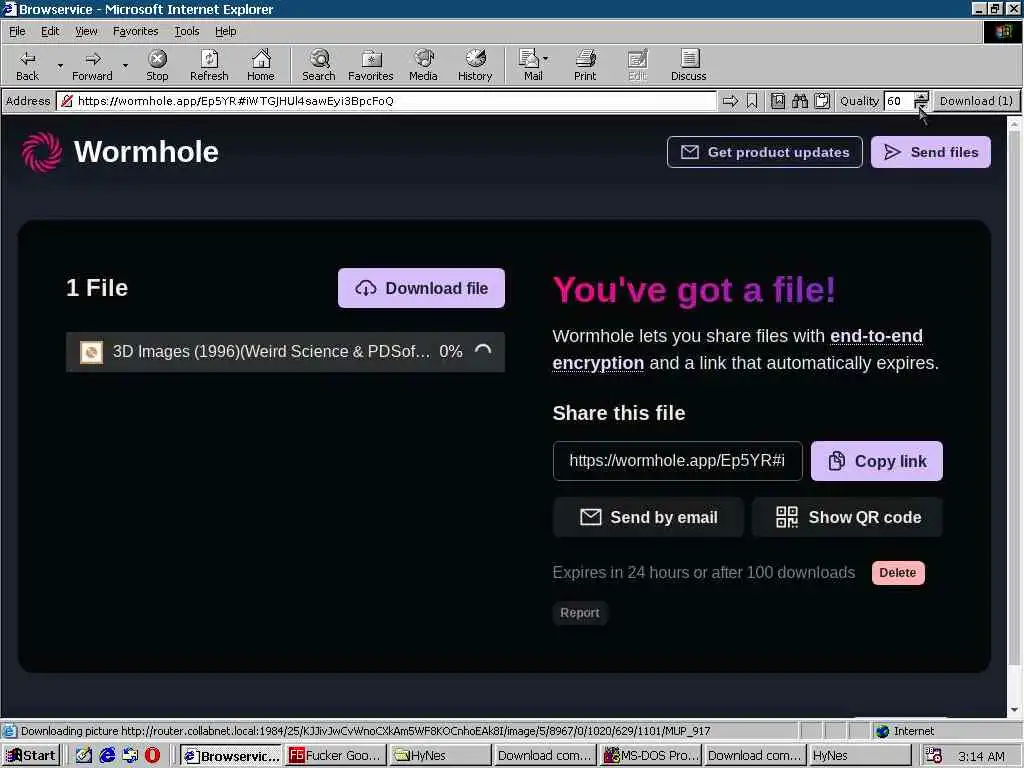The width and height of the screenshot is (1024, 768).
Task: Click the clipboard paste icon in the address toolbar
Action: coord(822,101)
